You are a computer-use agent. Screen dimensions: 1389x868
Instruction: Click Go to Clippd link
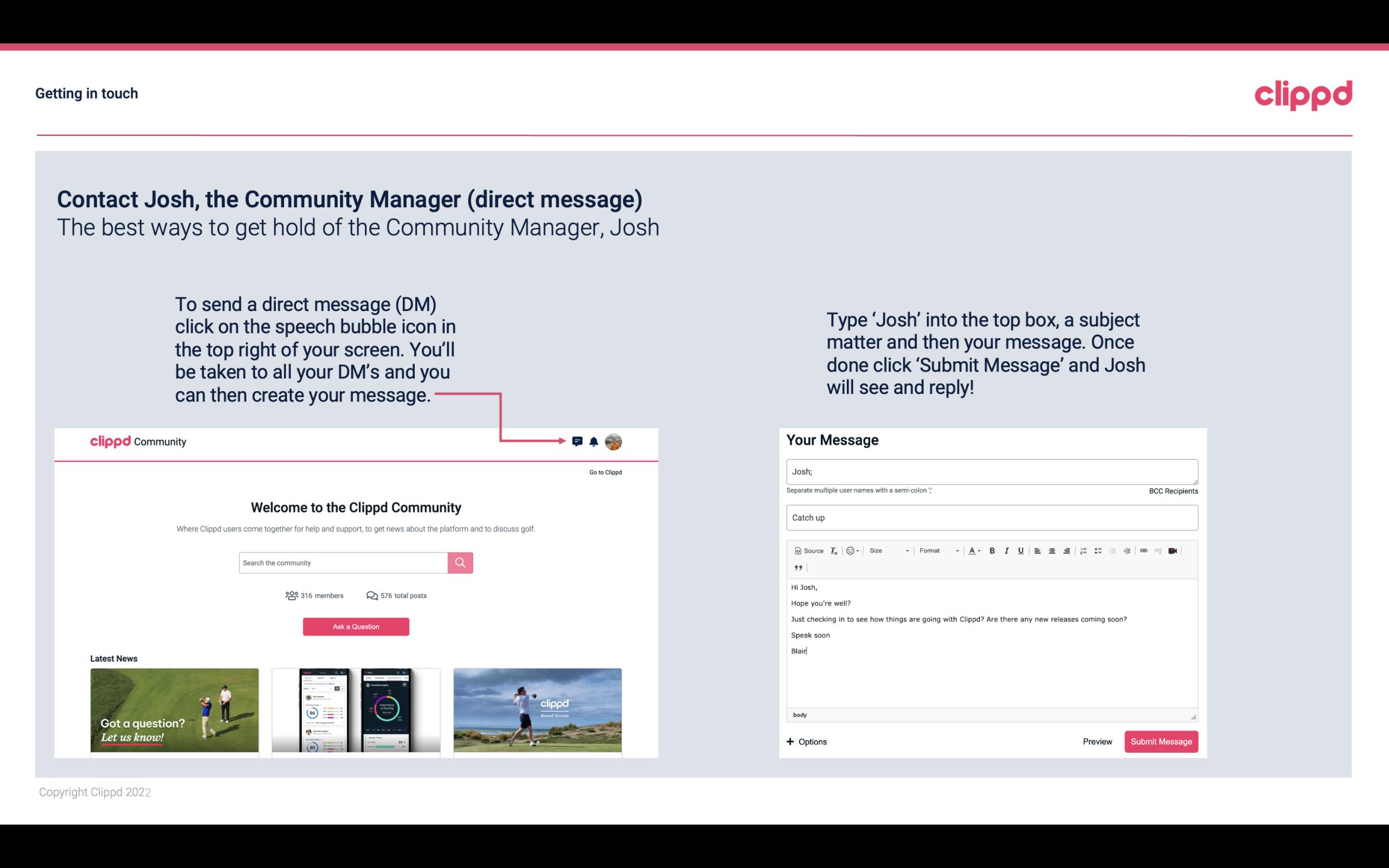(604, 471)
